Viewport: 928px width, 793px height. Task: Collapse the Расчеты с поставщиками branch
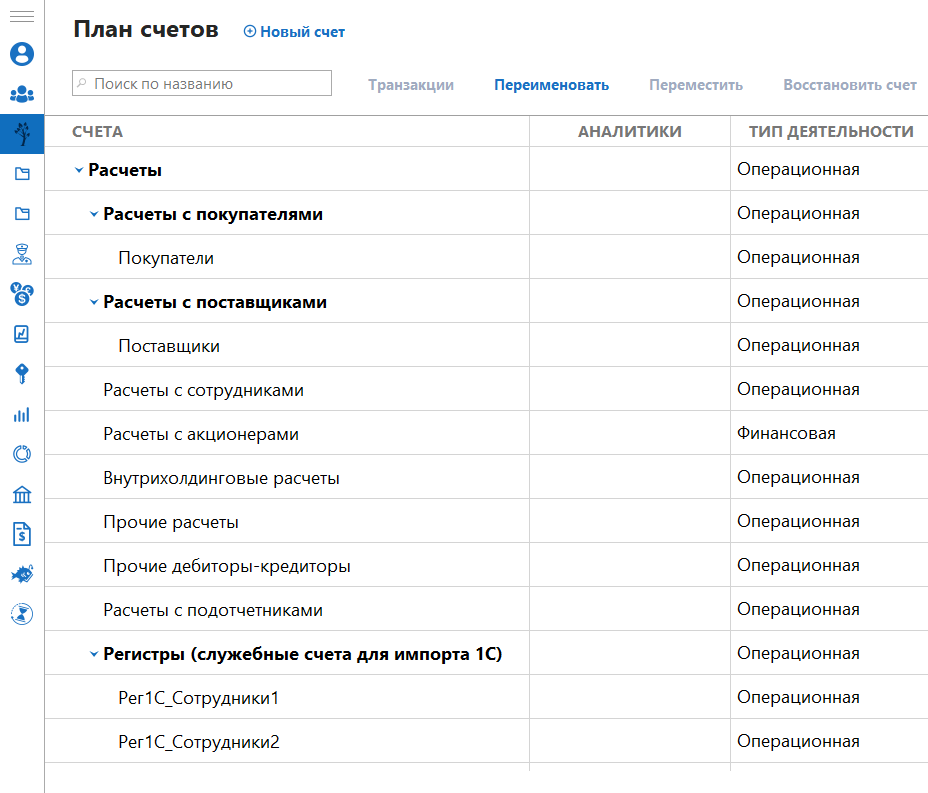[94, 302]
